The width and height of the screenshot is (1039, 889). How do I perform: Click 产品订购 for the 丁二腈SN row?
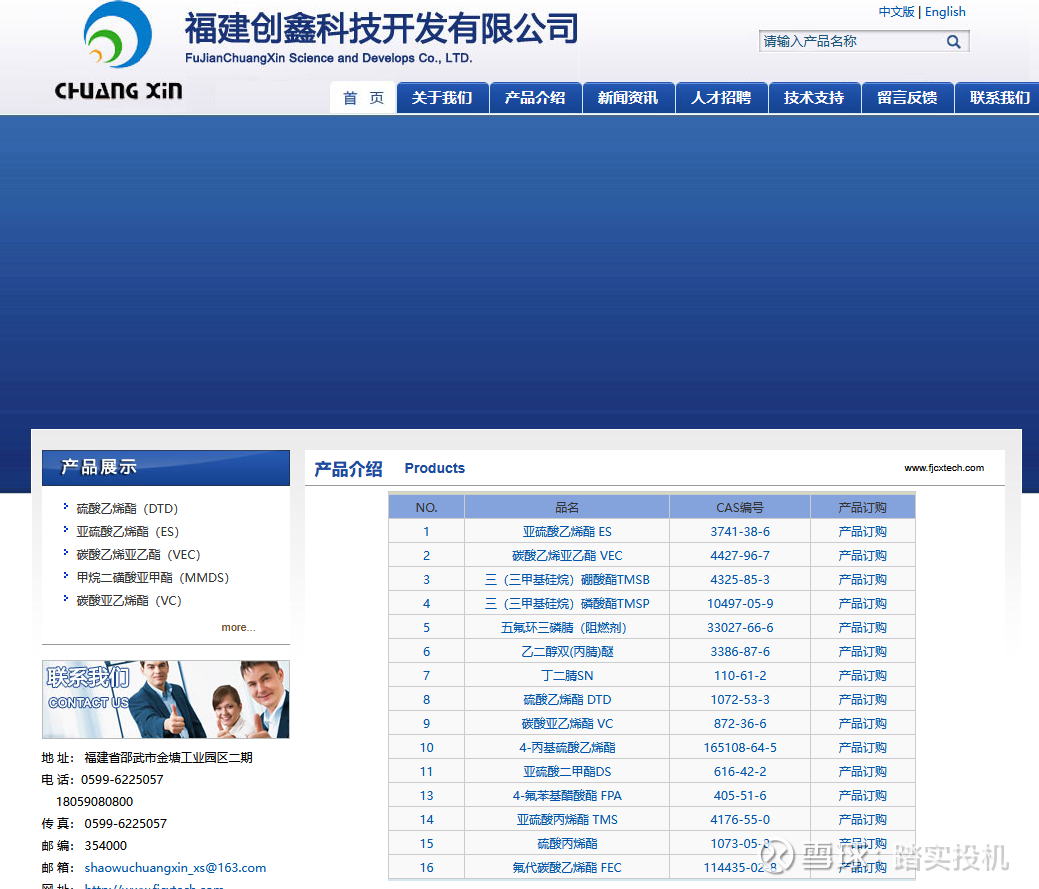coord(862,676)
